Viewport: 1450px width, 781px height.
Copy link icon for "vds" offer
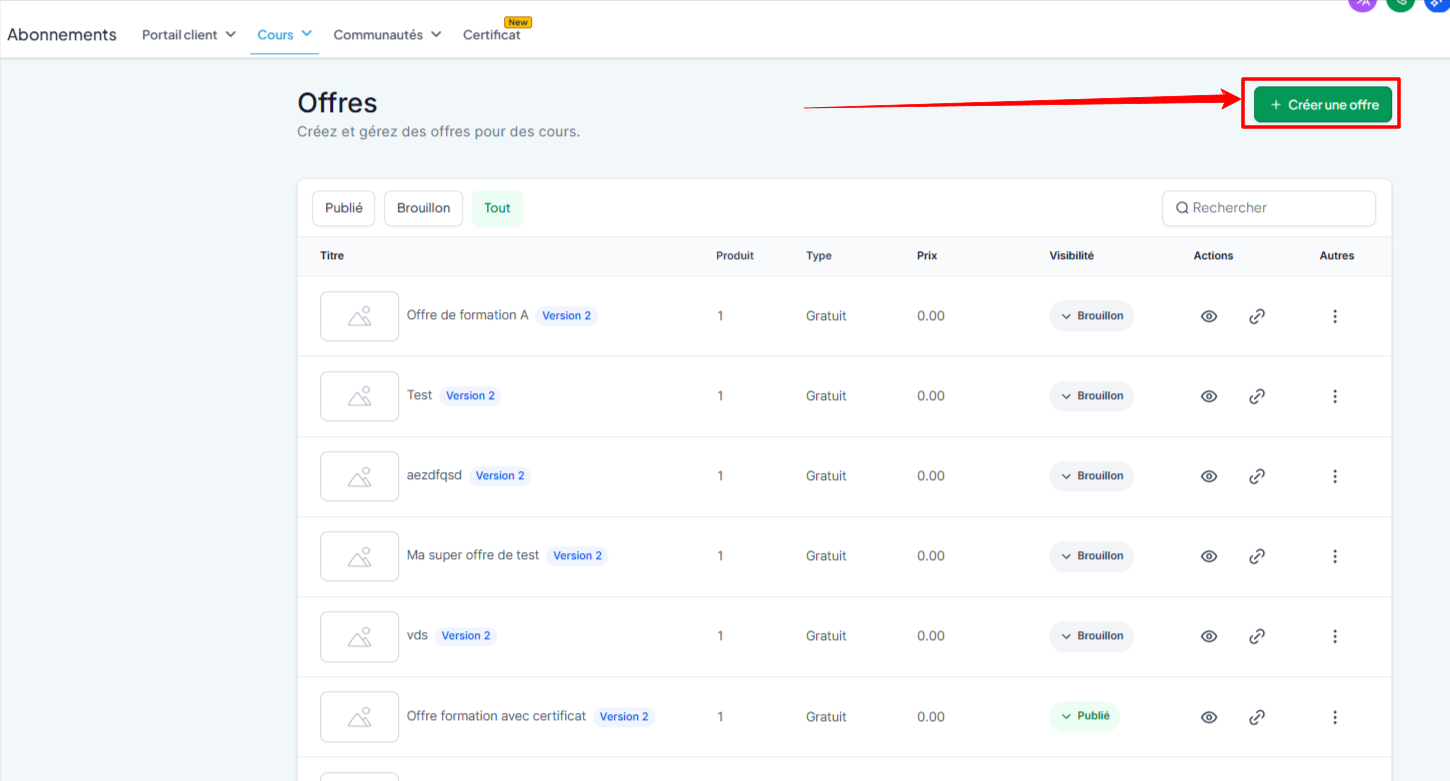(1257, 636)
